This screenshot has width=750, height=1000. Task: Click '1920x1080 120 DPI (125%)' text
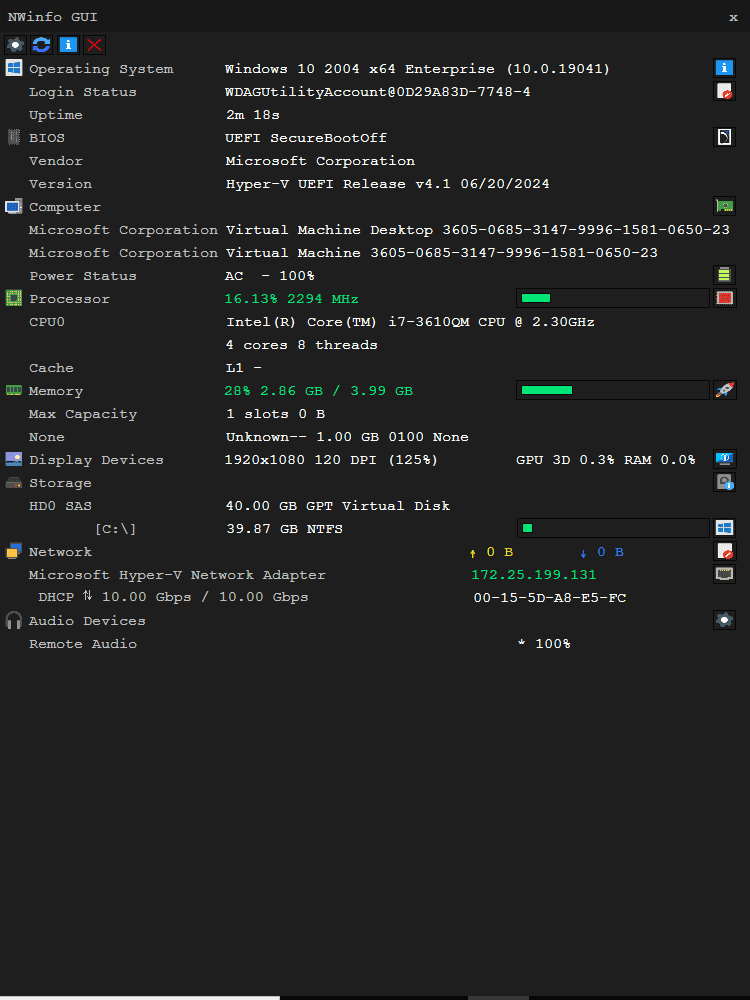(332, 459)
